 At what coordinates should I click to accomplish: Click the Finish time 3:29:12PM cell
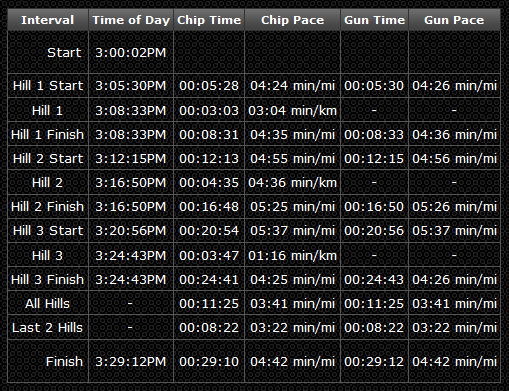tap(131, 361)
